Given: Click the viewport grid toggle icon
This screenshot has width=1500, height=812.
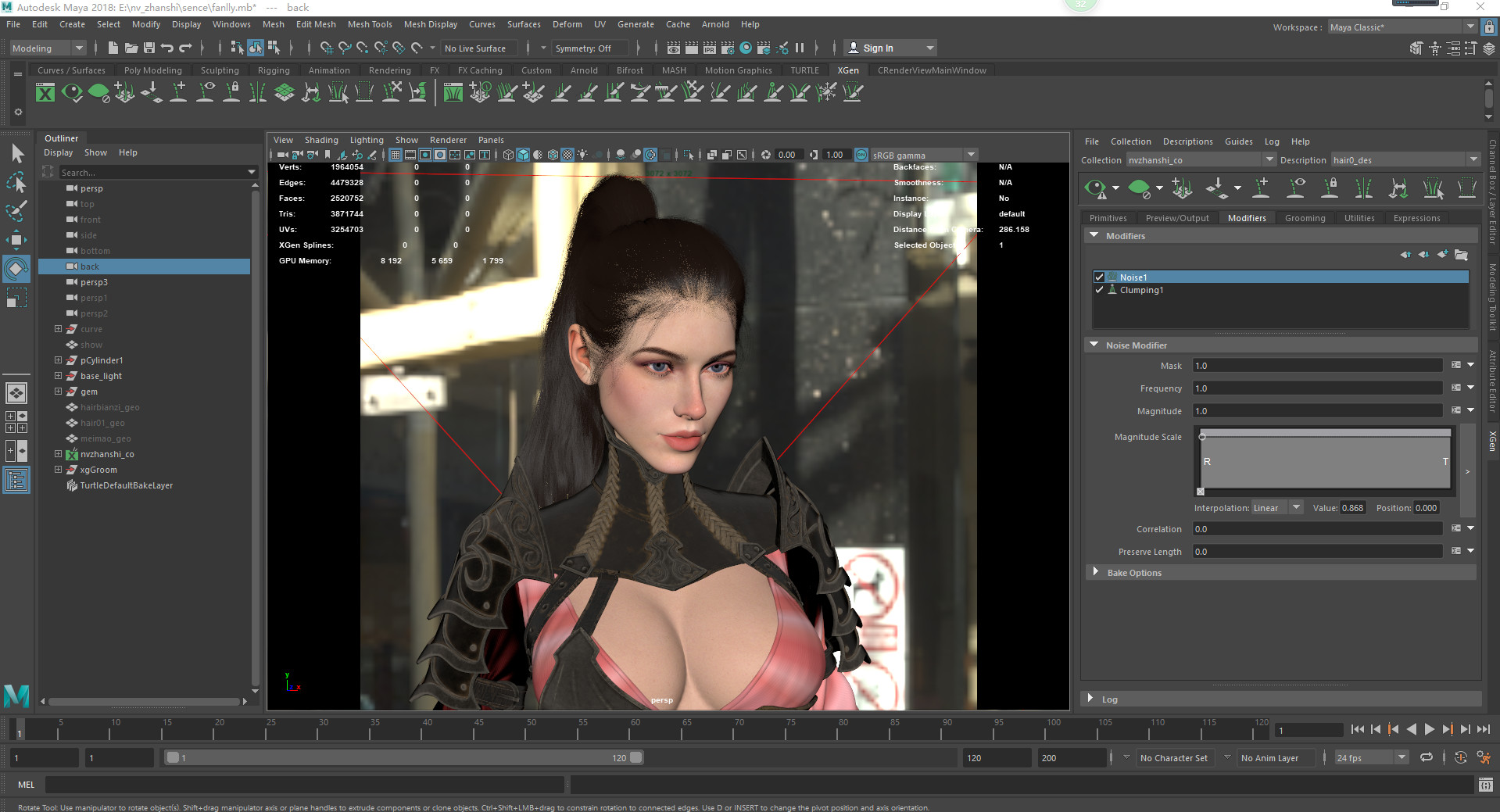Looking at the screenshot, I should [x=396, y=155].
